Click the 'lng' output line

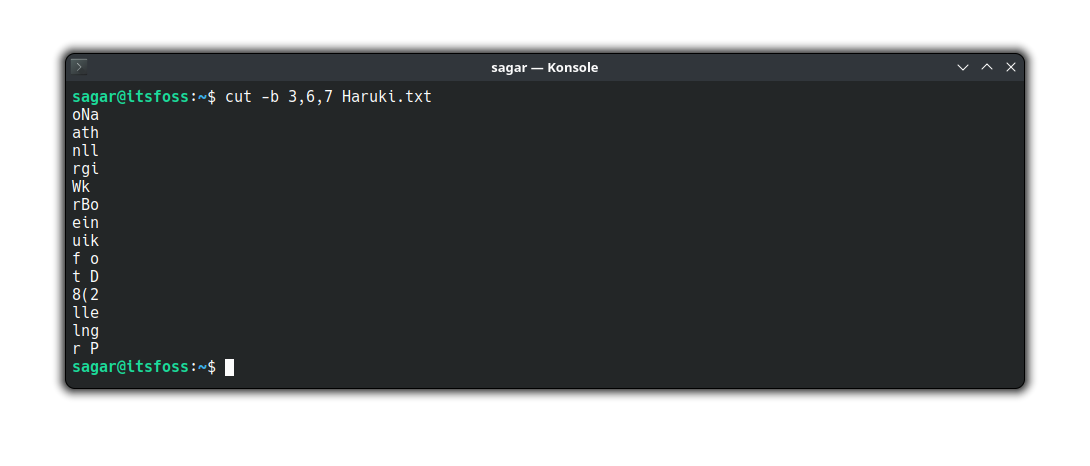[x=85, y=331]
